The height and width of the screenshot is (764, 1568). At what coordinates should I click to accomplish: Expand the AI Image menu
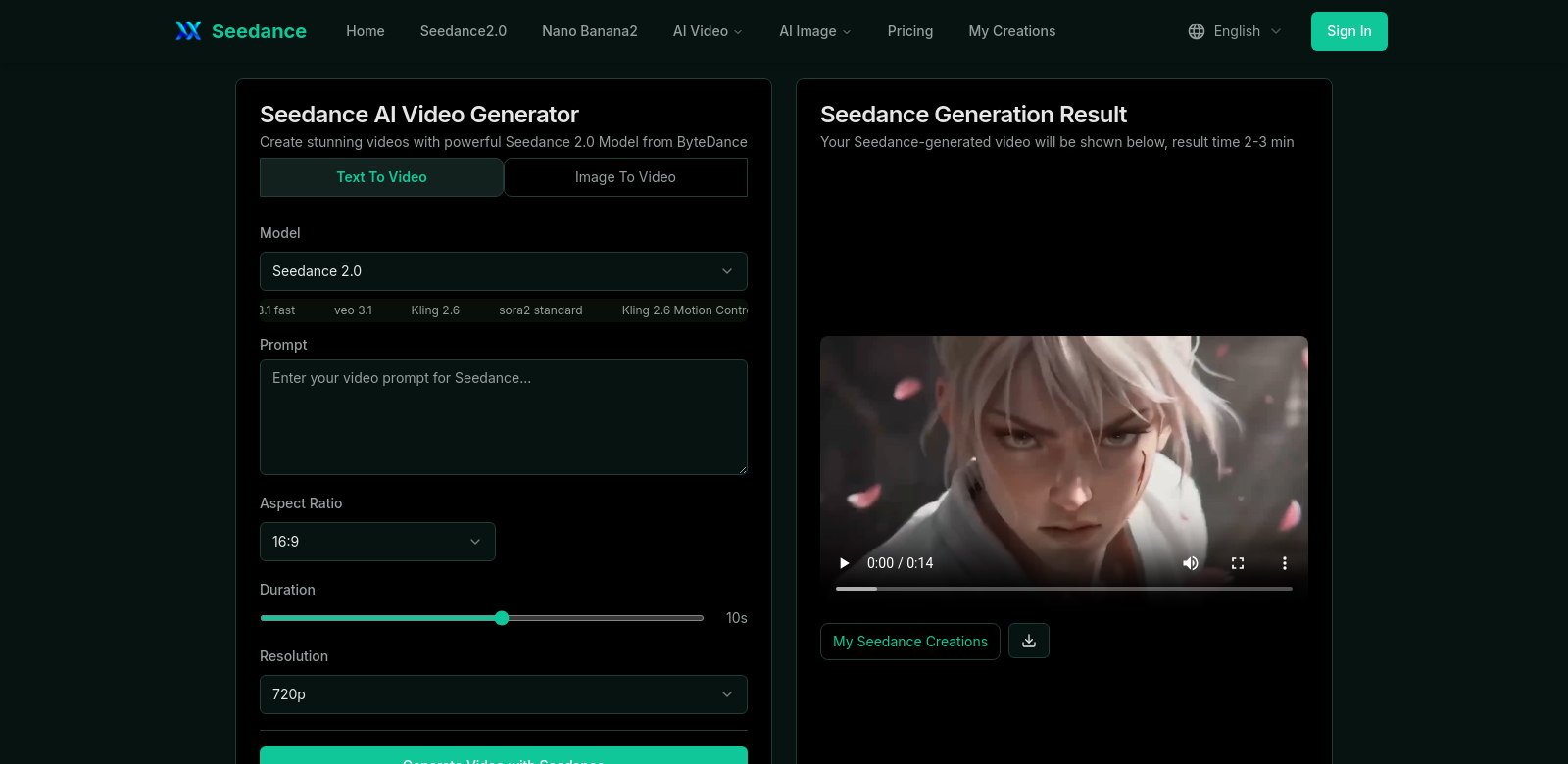click(x=815, y=31)
